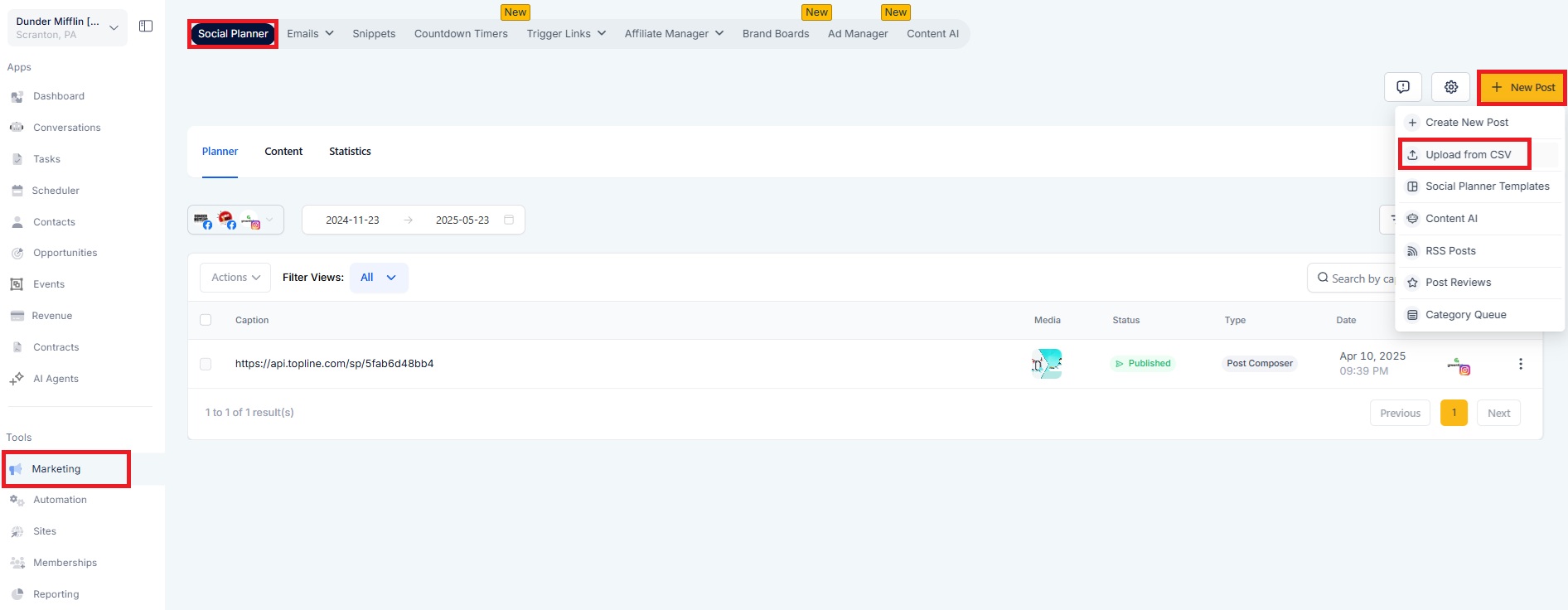Click the Previous page button

click(x=1400, y=413)
